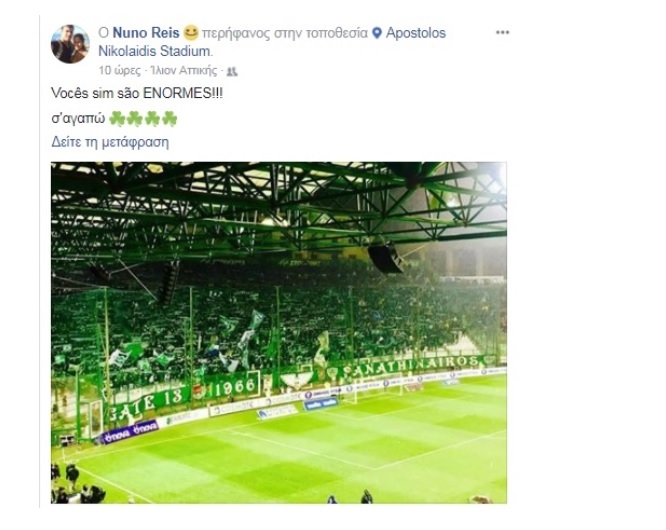Click the σ'αγαπώ text line

pos(78,118)
